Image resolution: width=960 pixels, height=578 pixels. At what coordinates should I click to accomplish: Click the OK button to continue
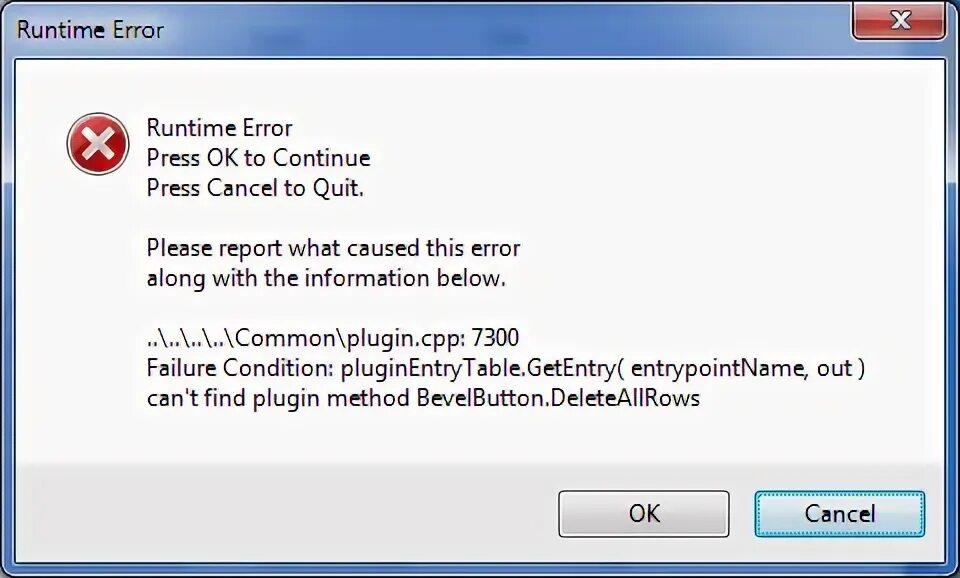643,513
